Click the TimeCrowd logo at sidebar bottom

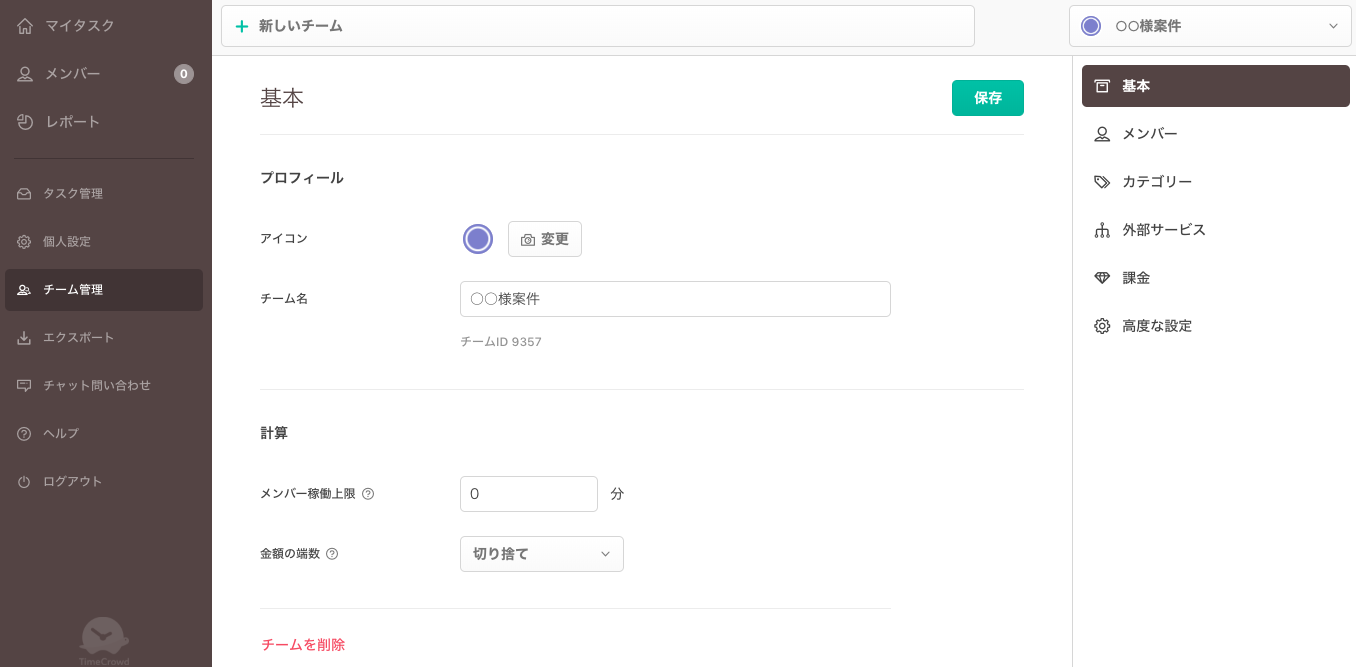tap(104, 640)
